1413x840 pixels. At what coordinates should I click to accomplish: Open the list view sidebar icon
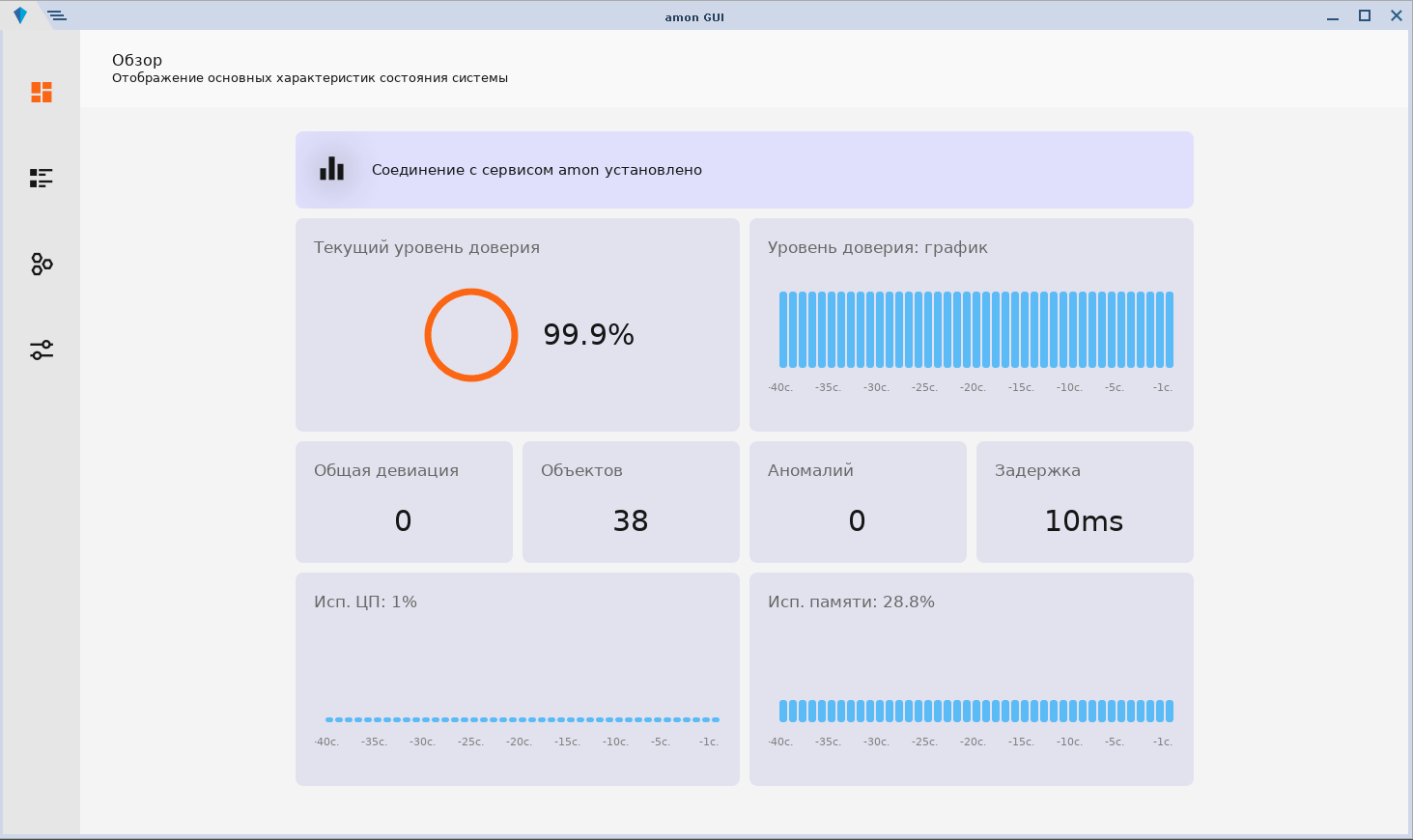[42, 178]
